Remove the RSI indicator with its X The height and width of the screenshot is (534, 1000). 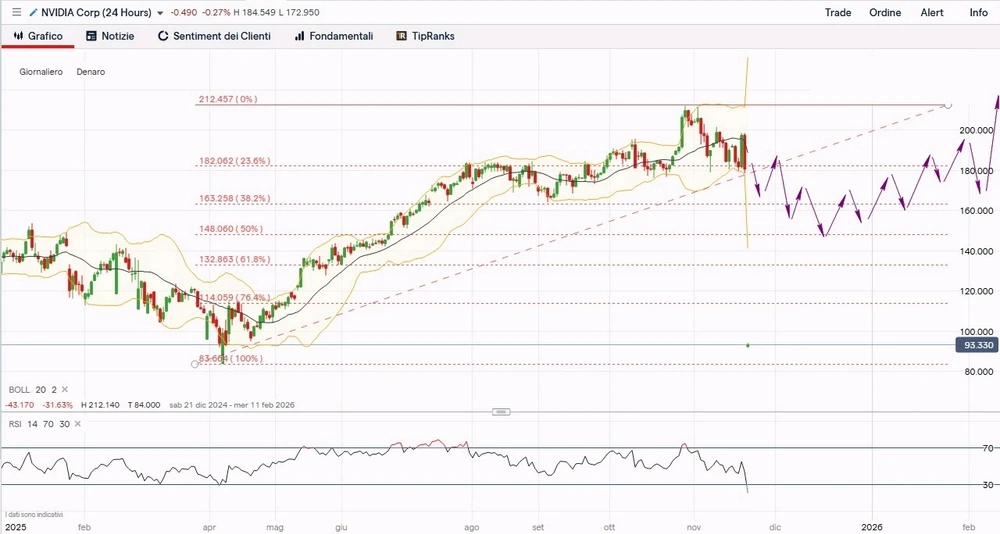point(78,424)
